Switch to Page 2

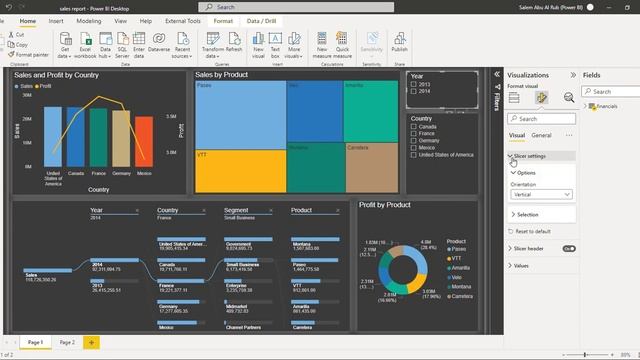click(x=67, y=342)
